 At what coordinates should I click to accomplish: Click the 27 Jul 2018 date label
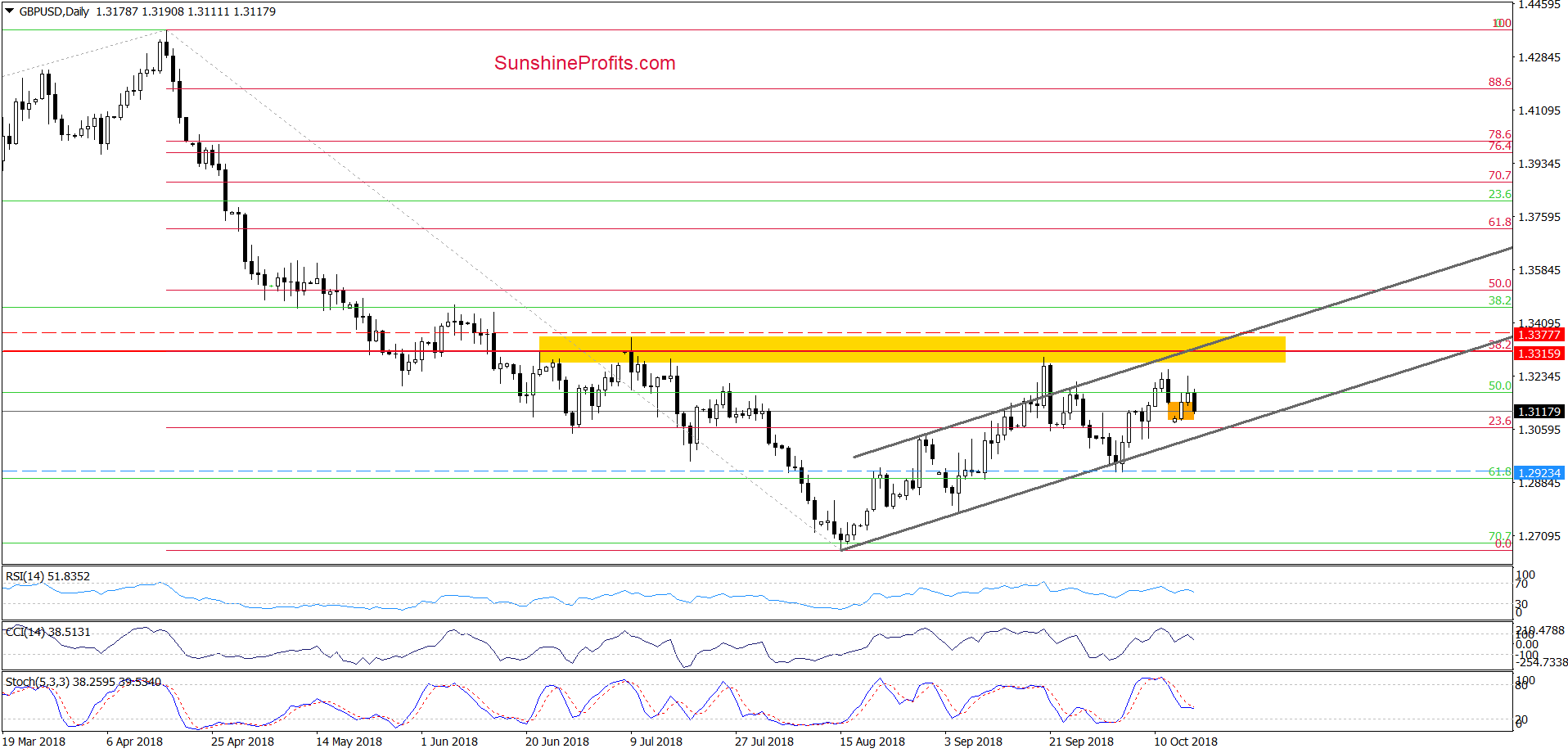click(764, 742)
